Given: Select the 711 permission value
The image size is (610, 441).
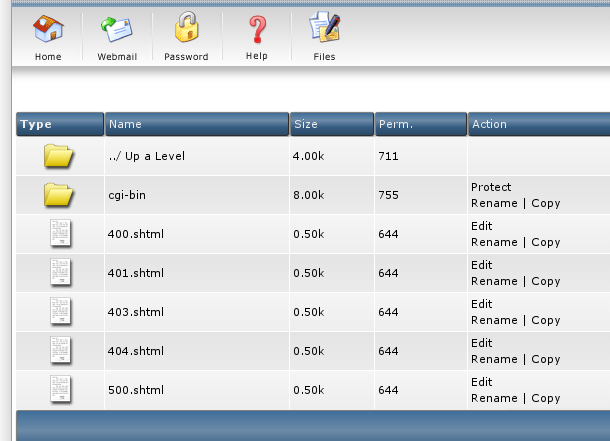Looking at the screenshot, I should pos(388,156).
